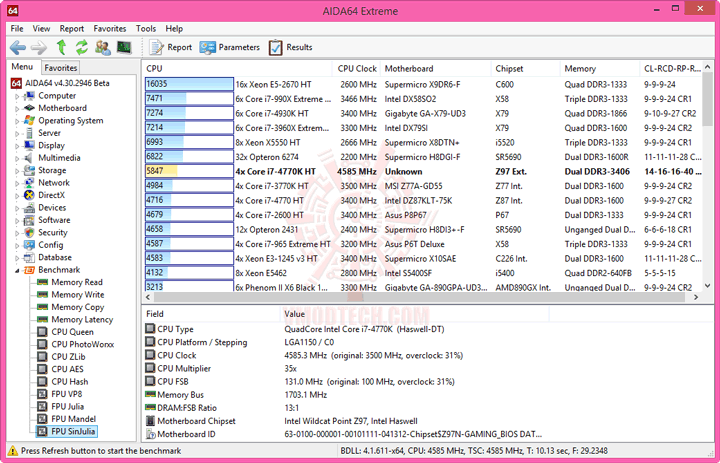Open the Favorites menu
The image size is (720, 463).
(x=110, y=28)
